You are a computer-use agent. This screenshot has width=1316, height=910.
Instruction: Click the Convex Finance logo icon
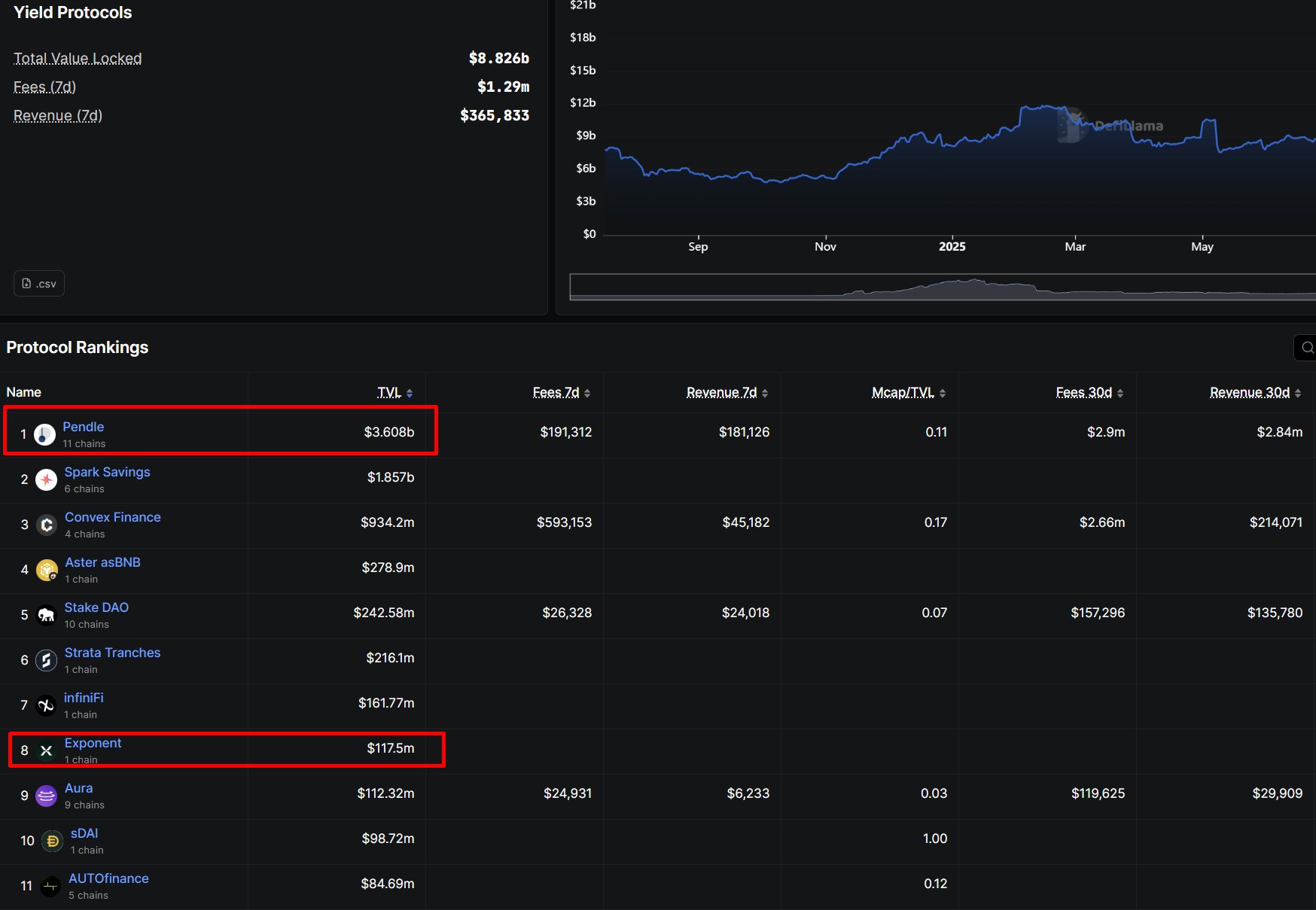(x=47, y=525)
